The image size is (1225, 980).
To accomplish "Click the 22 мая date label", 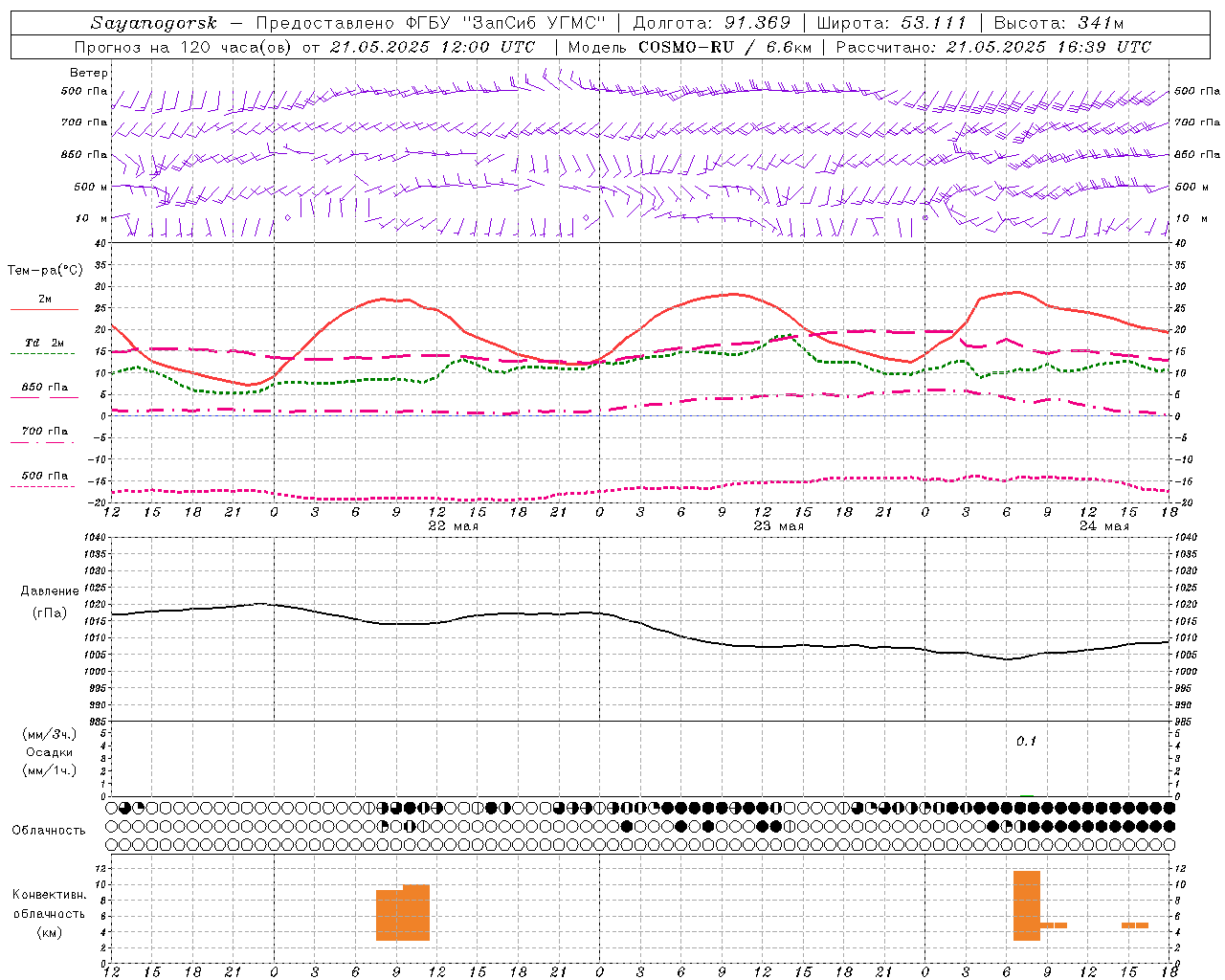I will point(454,526).
